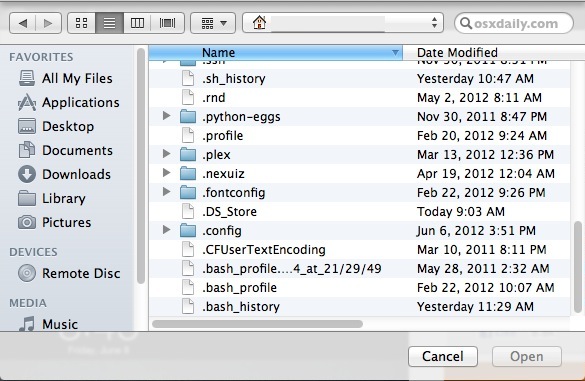
Task: Switch to Cover Flow view
Action: tap(168, 23)
